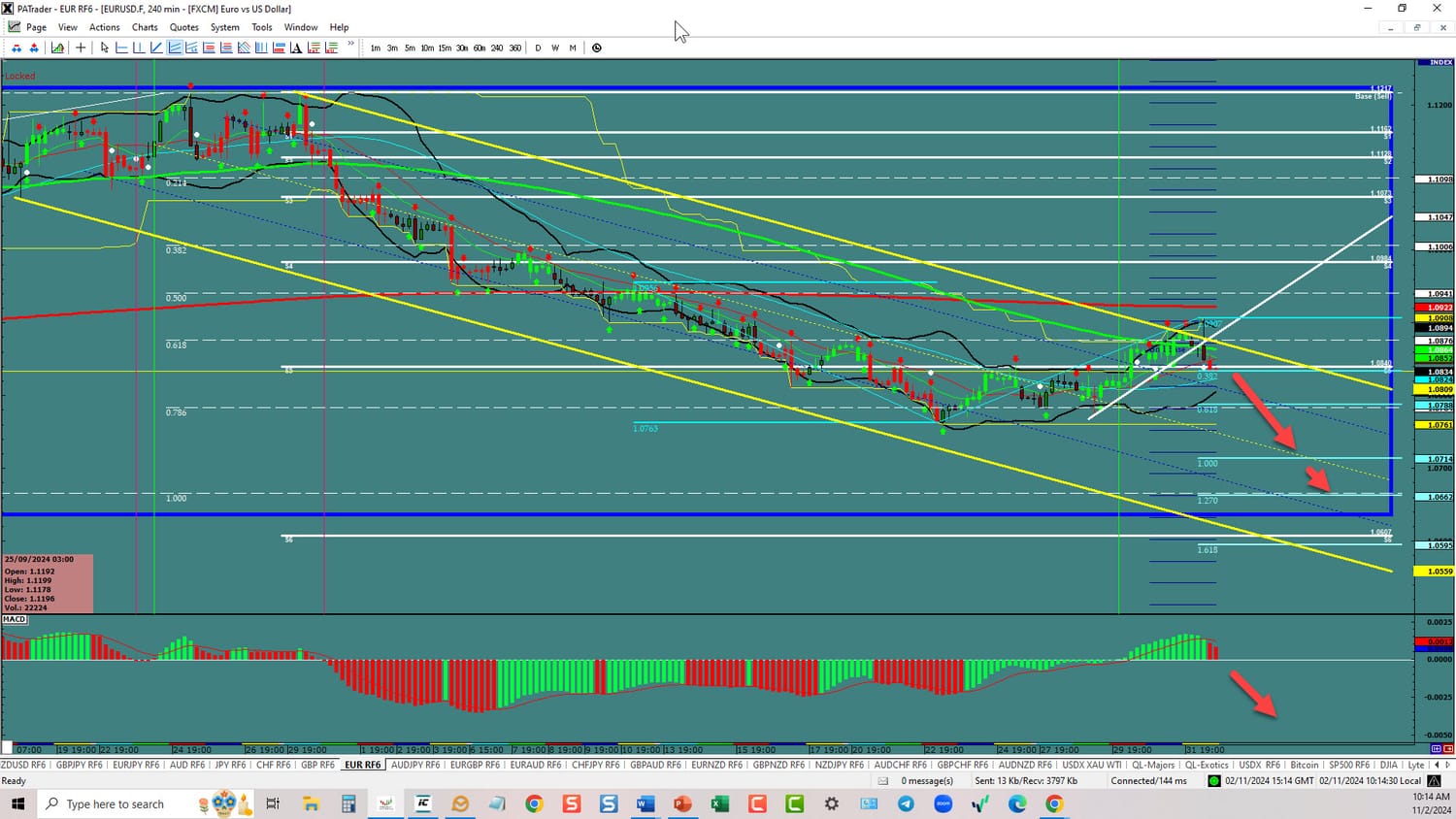Image resolution: width=1456 pixels, height=819 pixels.
Task: Open the chart indicators icon
Action: 58,48
